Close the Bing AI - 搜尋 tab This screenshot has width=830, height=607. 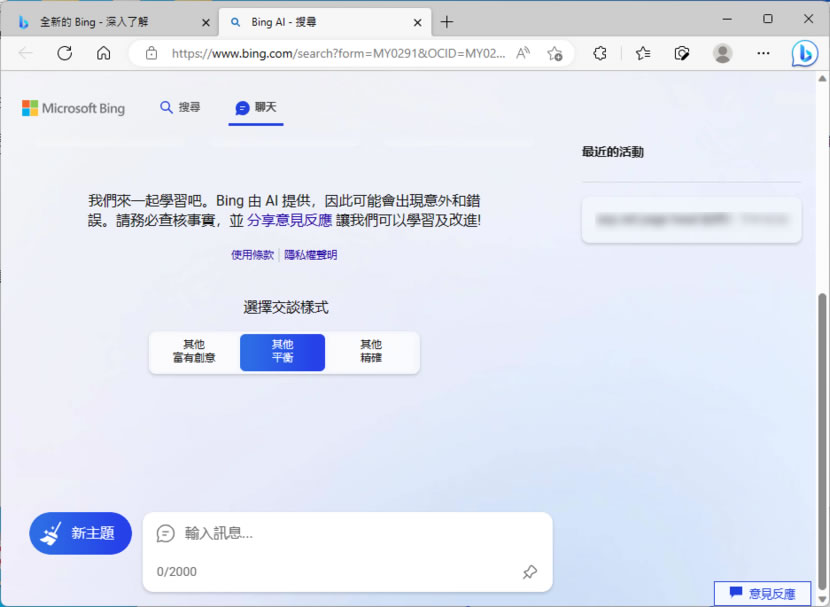coord(418,23)
